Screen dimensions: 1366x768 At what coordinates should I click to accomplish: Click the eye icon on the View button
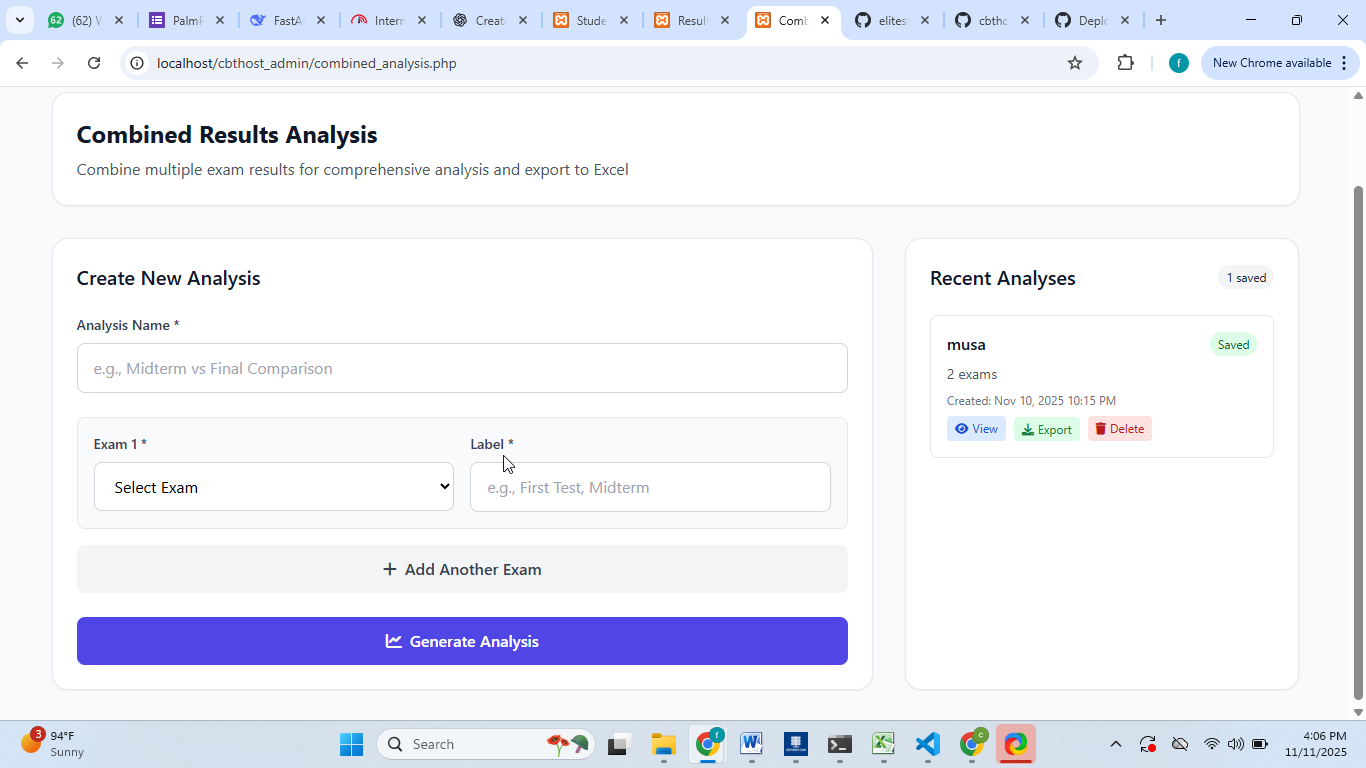[961, 429]
